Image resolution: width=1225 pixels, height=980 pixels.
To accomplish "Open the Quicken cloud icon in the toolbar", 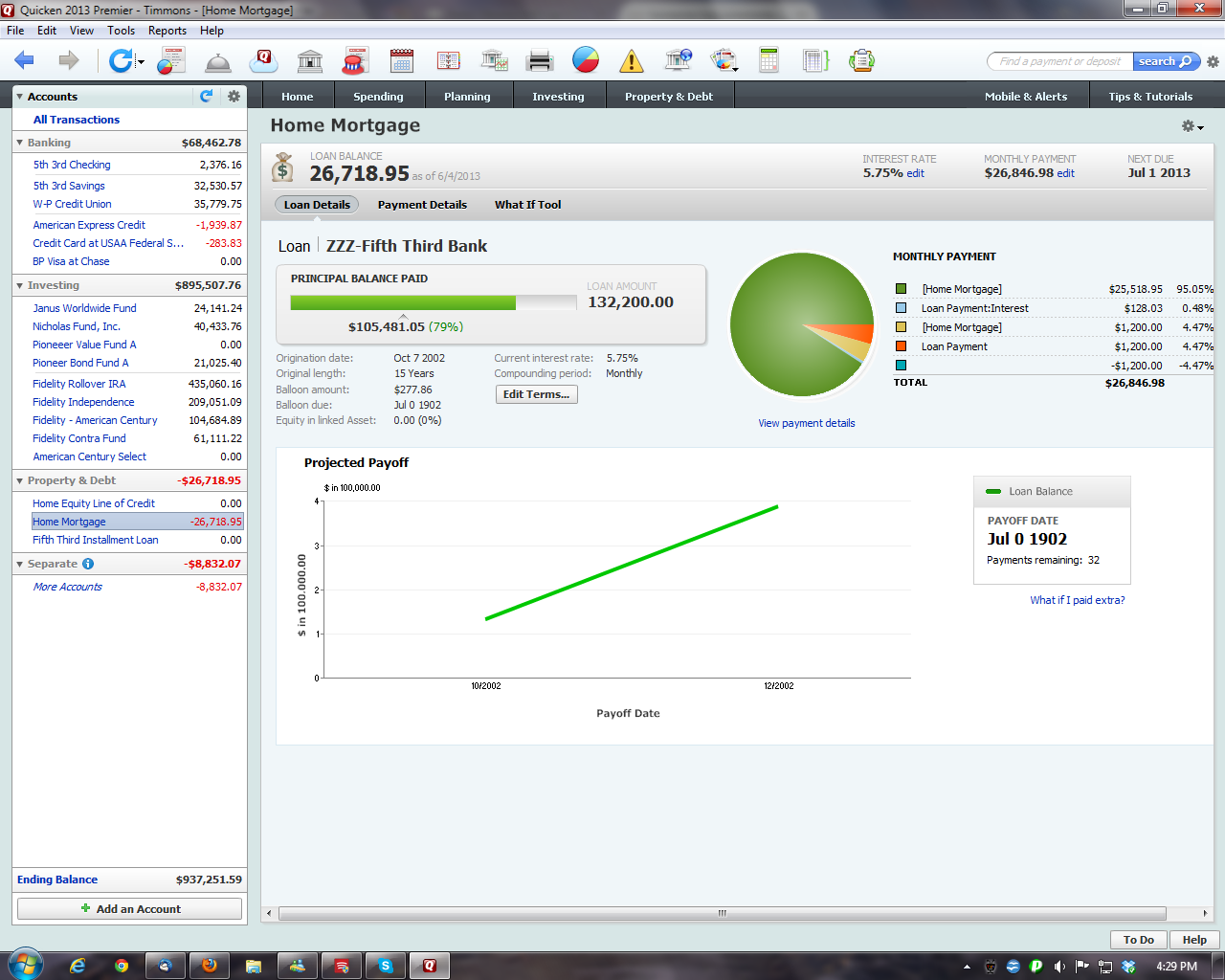I will [x=263, y=61].
